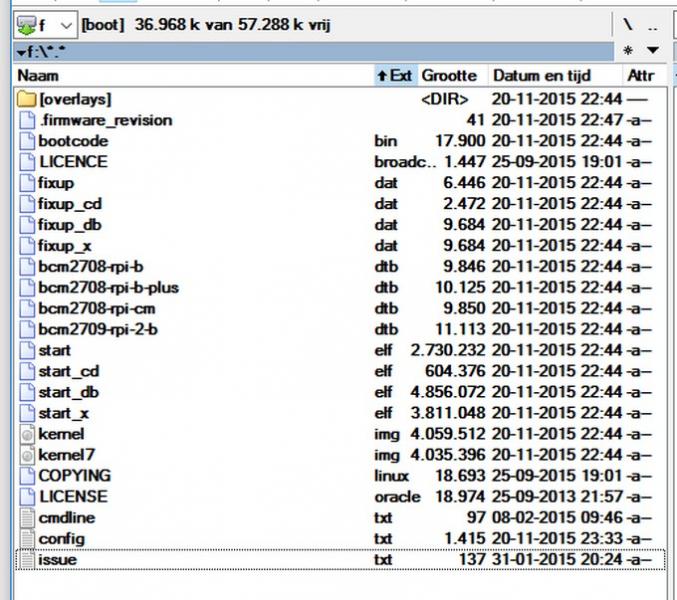This screenshot has height=600, width=677.
Task: Open directory history arrow beside the asterisk
Action: [653, 50]
